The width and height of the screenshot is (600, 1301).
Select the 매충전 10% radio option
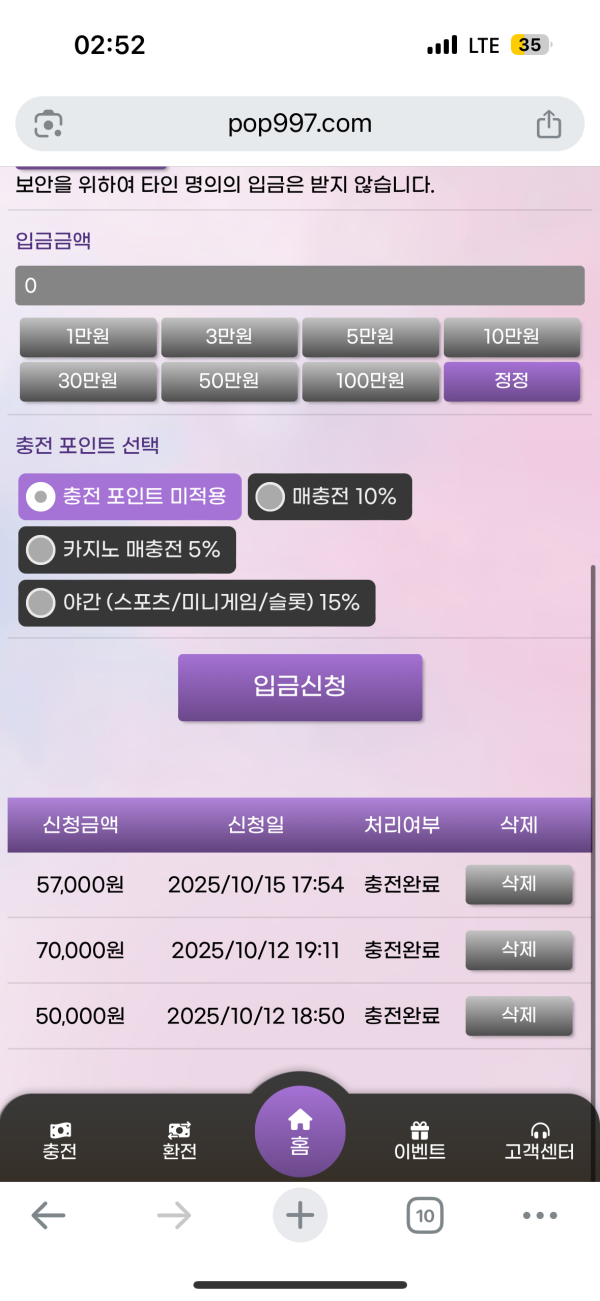[x=271, y=497]
